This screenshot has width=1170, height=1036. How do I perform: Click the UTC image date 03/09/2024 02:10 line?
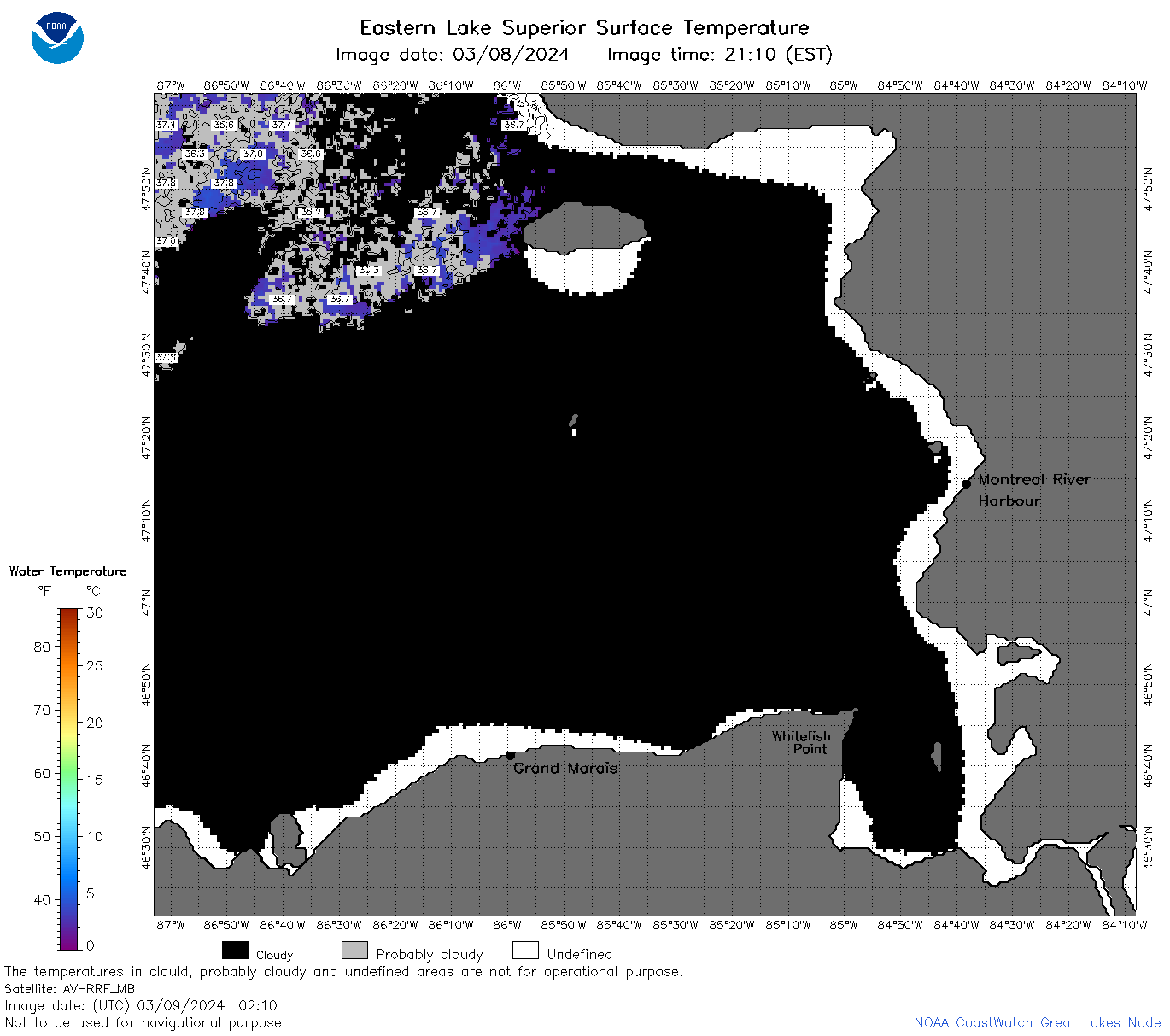pyautogui.click(x=141, y=1005)
